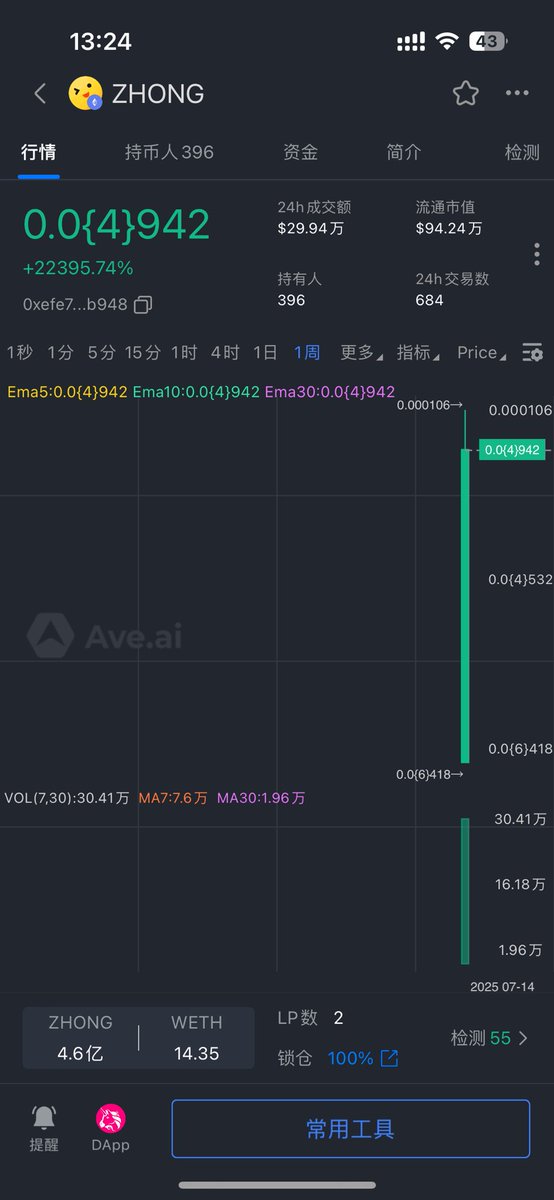Viewport: 554px width, 1200px height.
Task: Open the Price mode dropdown
Action: click(x=481, y=352)
